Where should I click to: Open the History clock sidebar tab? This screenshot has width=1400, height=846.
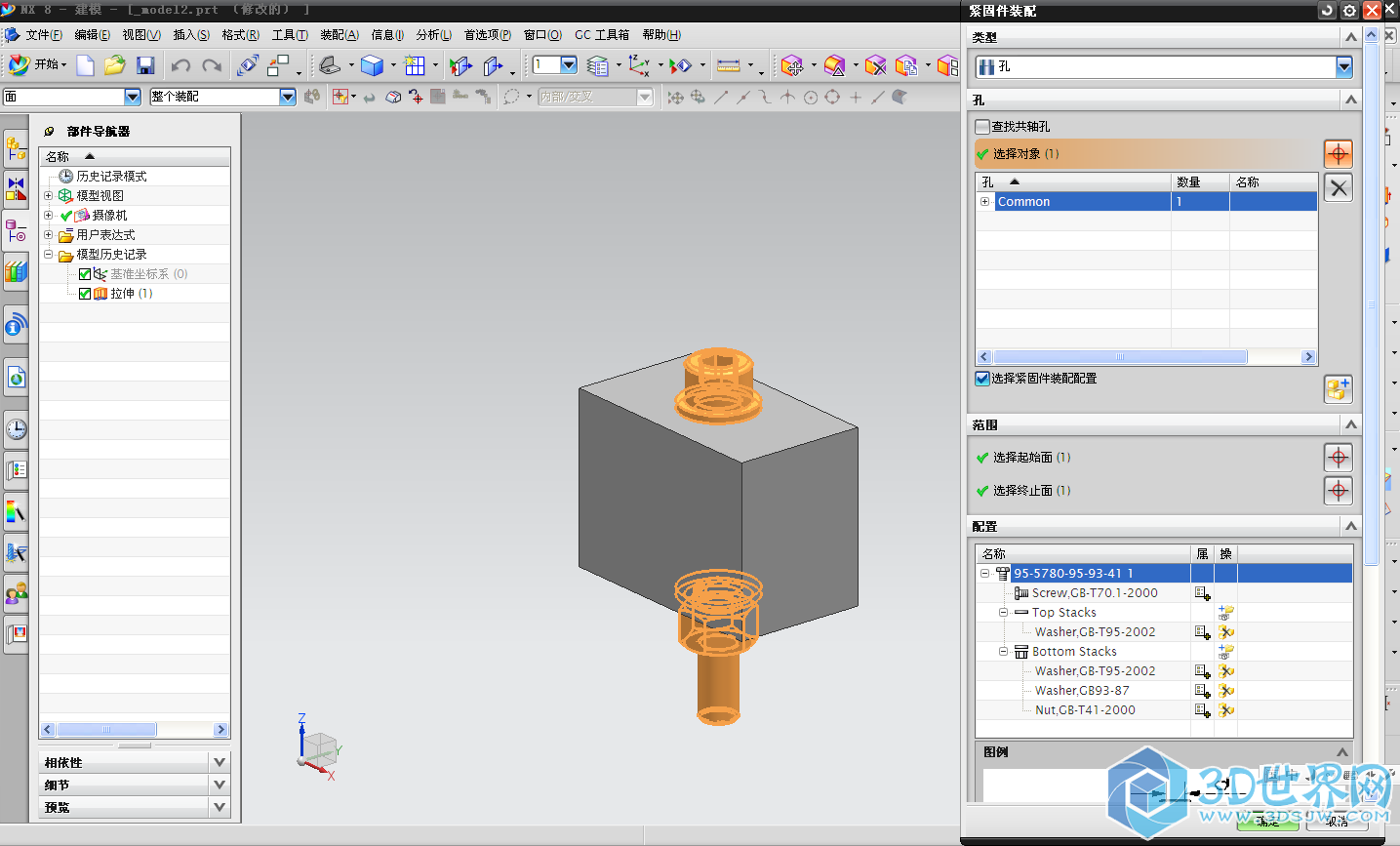pyautogui.click(x=16, y=428)
